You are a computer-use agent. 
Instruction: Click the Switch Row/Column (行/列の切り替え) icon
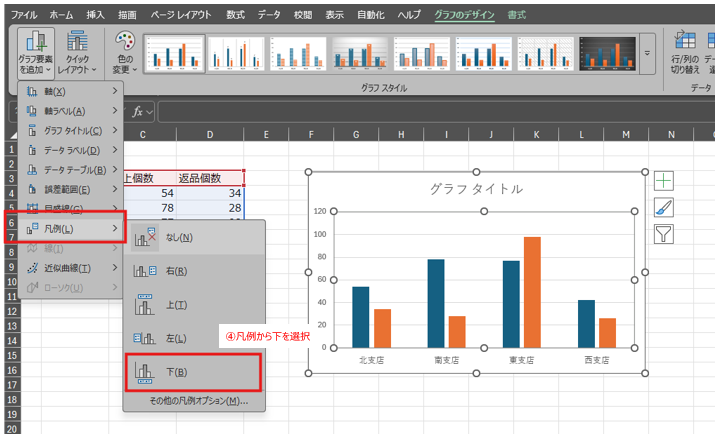tap(686, 52)
